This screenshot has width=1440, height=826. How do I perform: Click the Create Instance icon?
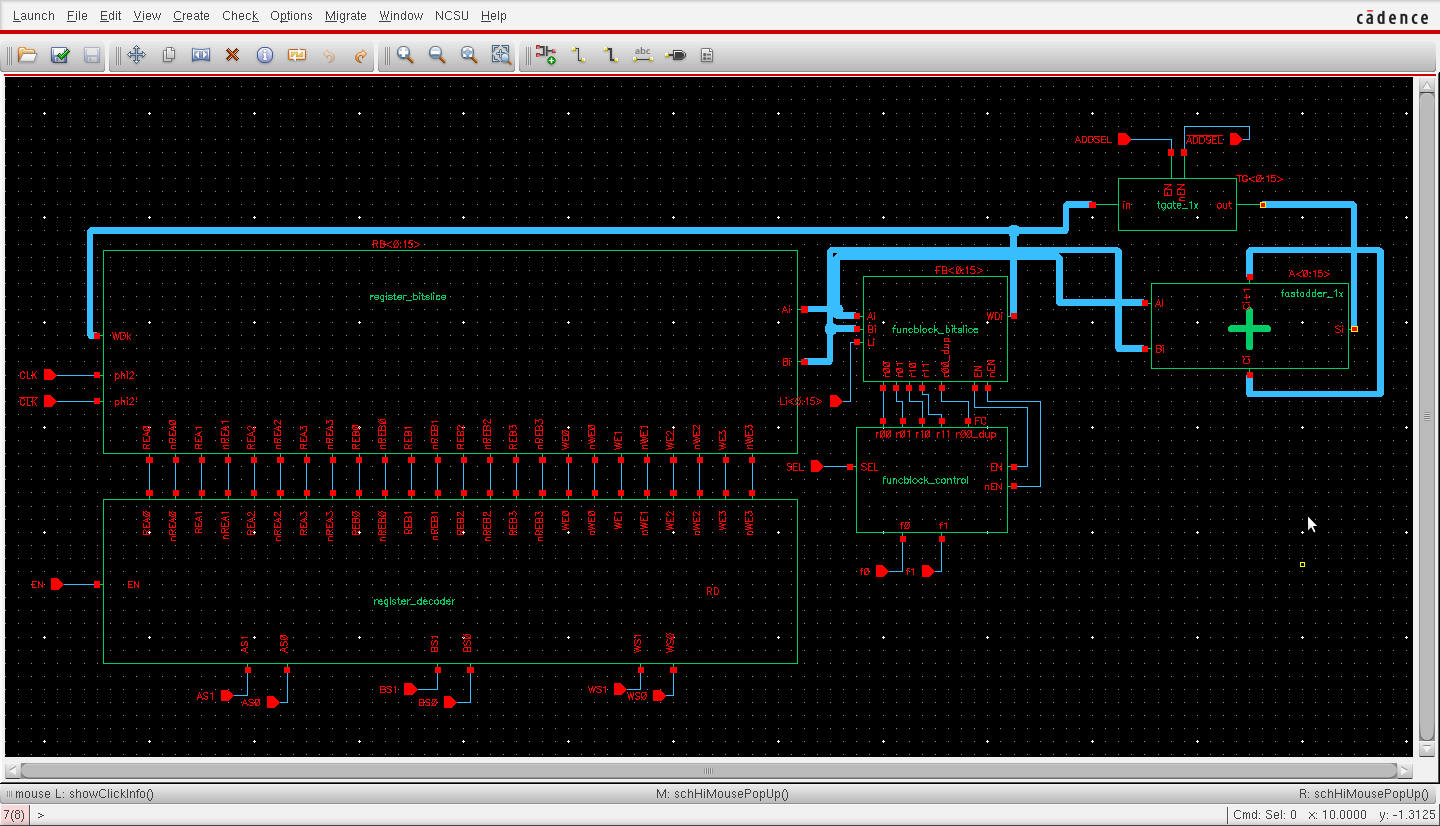click(545, 55)
